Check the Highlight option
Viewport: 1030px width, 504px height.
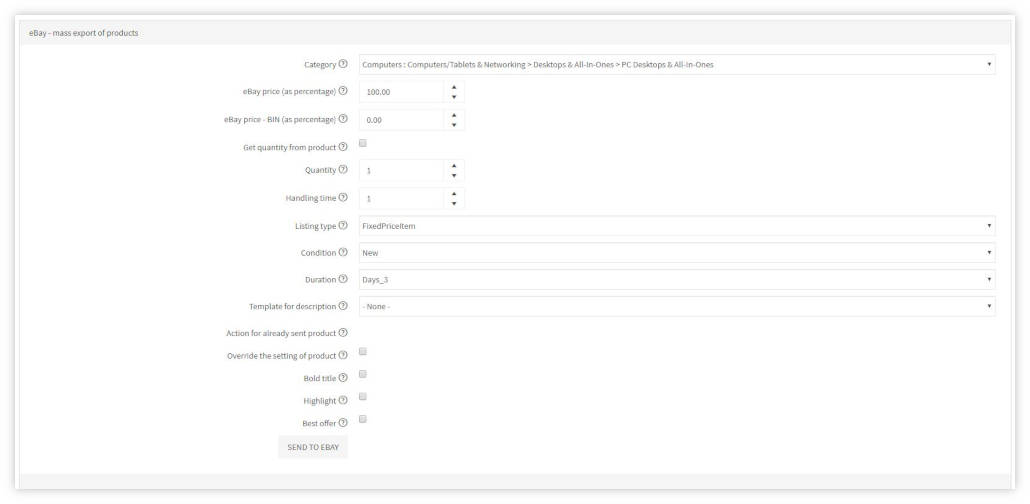[363, 397]
